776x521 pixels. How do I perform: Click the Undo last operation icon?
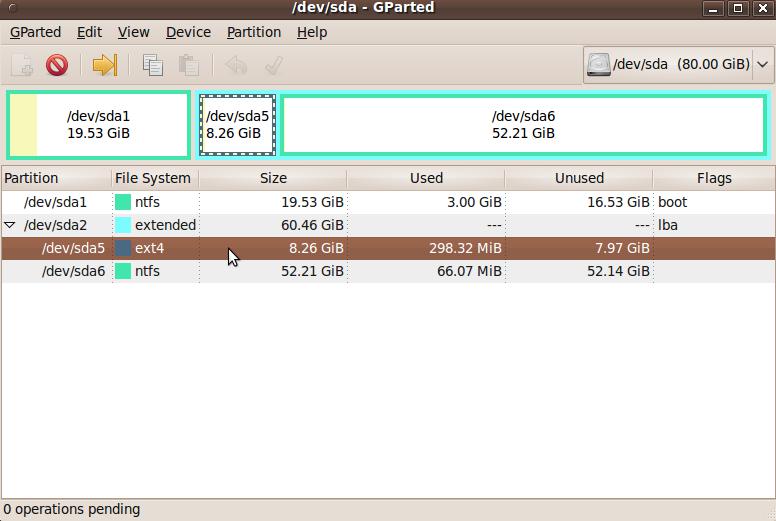coord(236,65)
